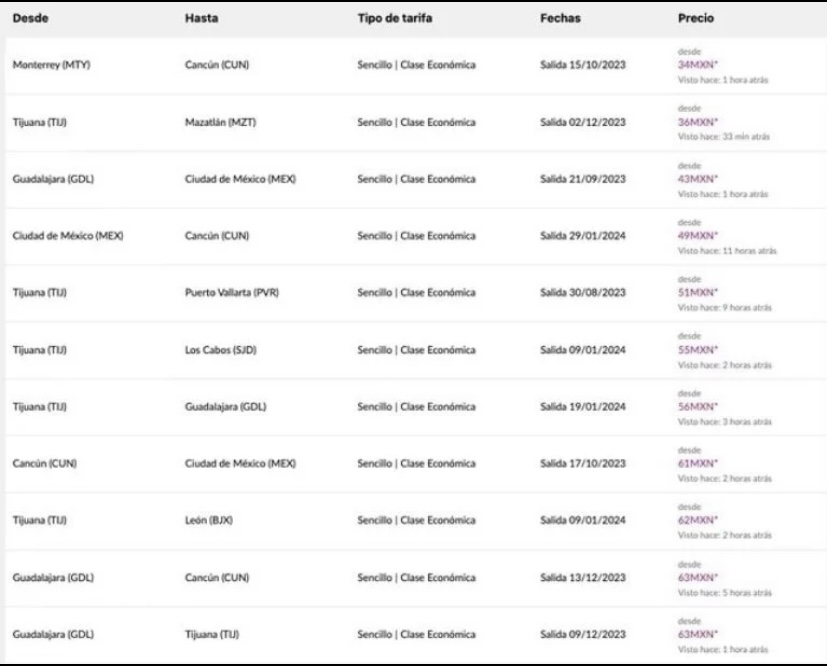The height and width of the screenshot is (666, 827).
Task: Select the 63MXN Guadalajara to Tijuana price
Action: click(694, 634)
